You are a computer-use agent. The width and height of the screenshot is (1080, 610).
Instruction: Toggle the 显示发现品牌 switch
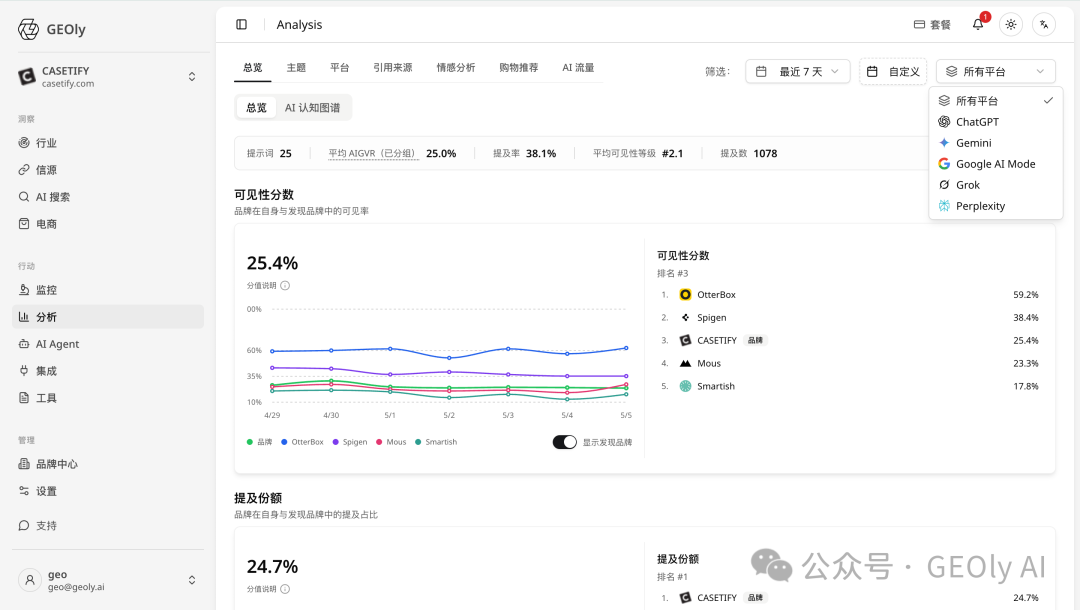[x=565, y=442]
